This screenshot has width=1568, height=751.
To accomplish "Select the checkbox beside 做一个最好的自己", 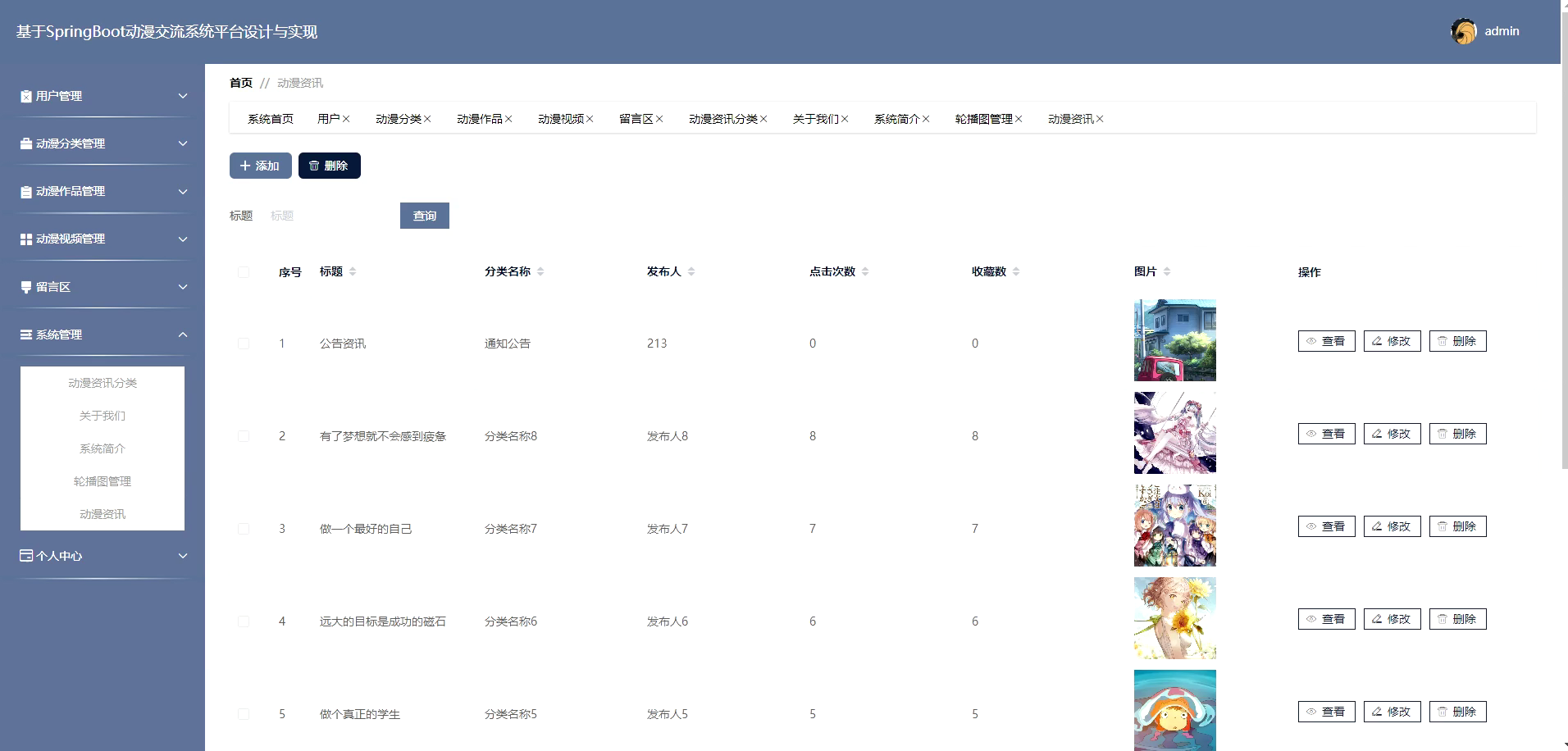I will coord(244,528).
